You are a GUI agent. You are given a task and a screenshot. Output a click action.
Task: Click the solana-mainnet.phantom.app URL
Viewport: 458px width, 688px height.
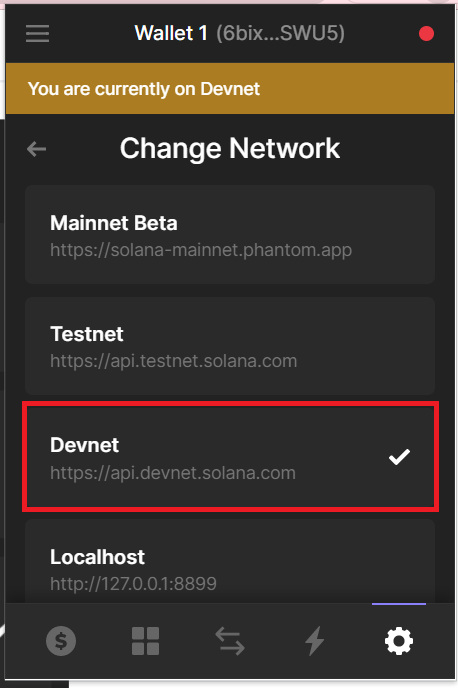[201, 250]
